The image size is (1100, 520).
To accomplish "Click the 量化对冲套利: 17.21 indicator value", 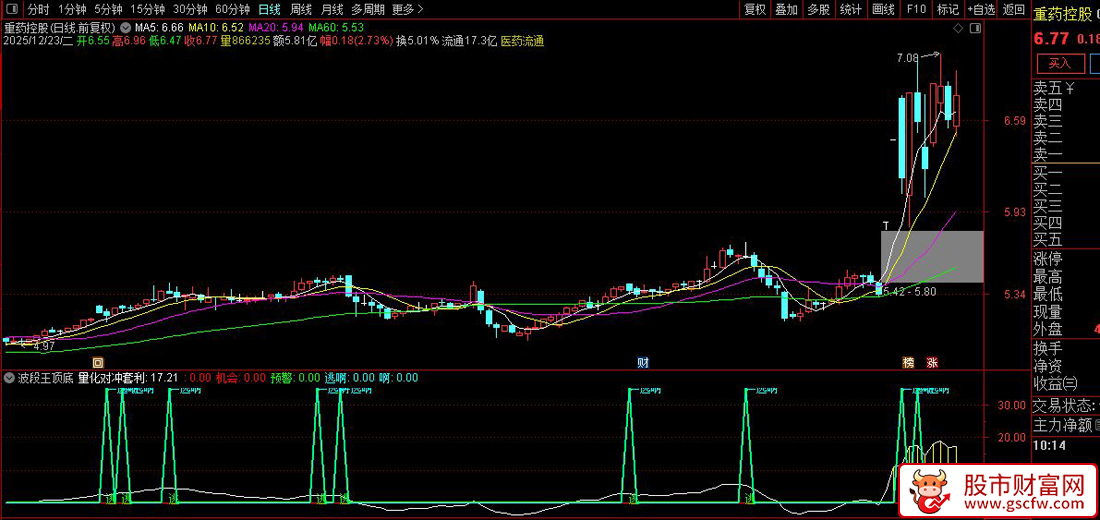I will 128,378.
